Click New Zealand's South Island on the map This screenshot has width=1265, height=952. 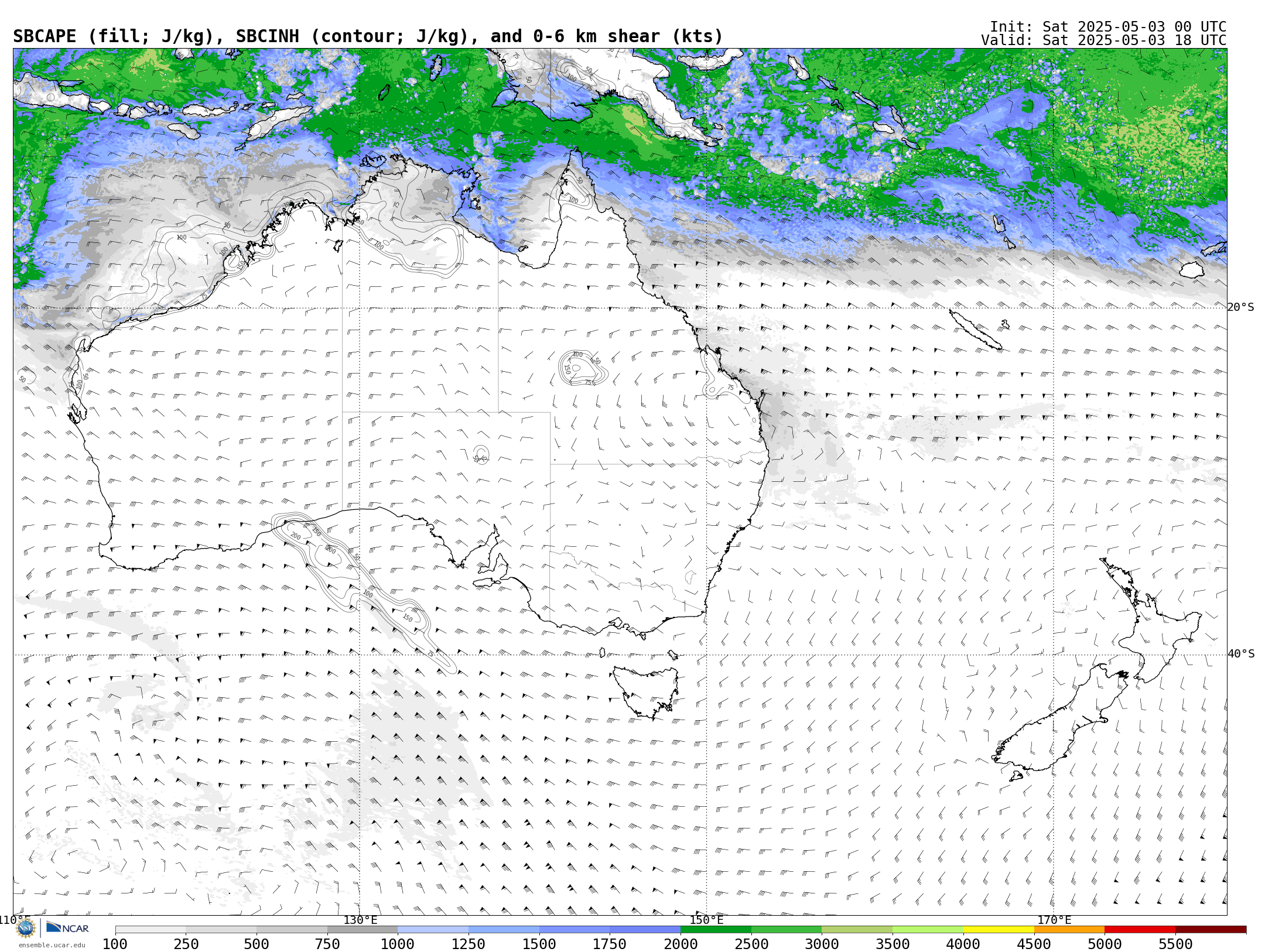(1060, 723)
